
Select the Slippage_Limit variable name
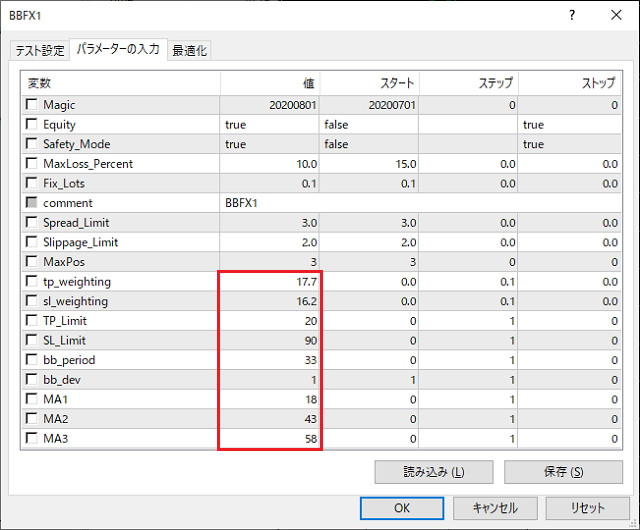pyautogui.click(x=80, y=242)
